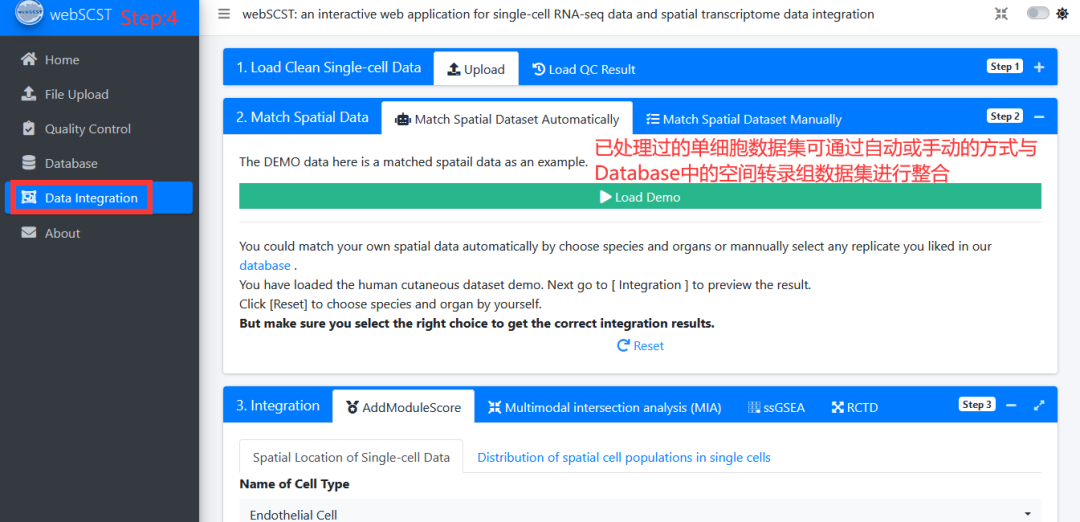Click the redo arrow icon beside Reset
Viewport: 1080px width, 522px height.
[x=623, y=346]
